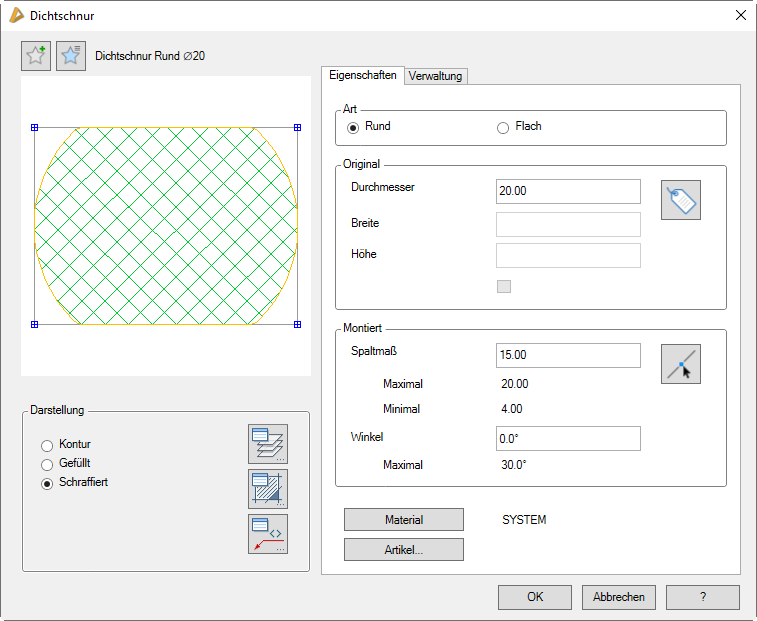The width and height of the screenshot is (757, 621).
Task: Click the top-left blue handle in preview
Action: (34, 128)
